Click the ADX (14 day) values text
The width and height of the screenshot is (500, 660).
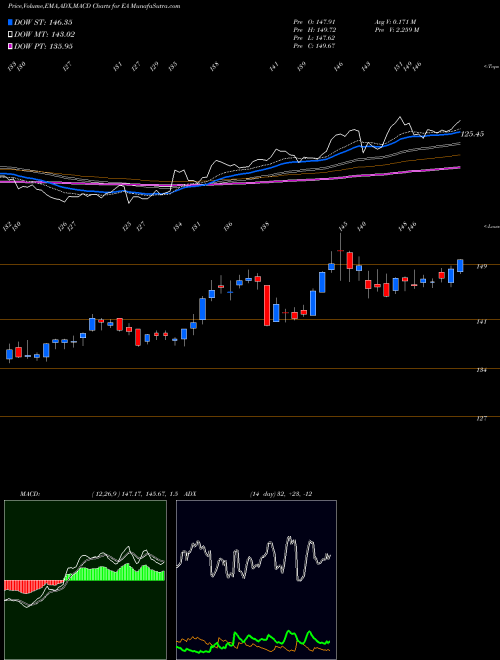[281, 494]
